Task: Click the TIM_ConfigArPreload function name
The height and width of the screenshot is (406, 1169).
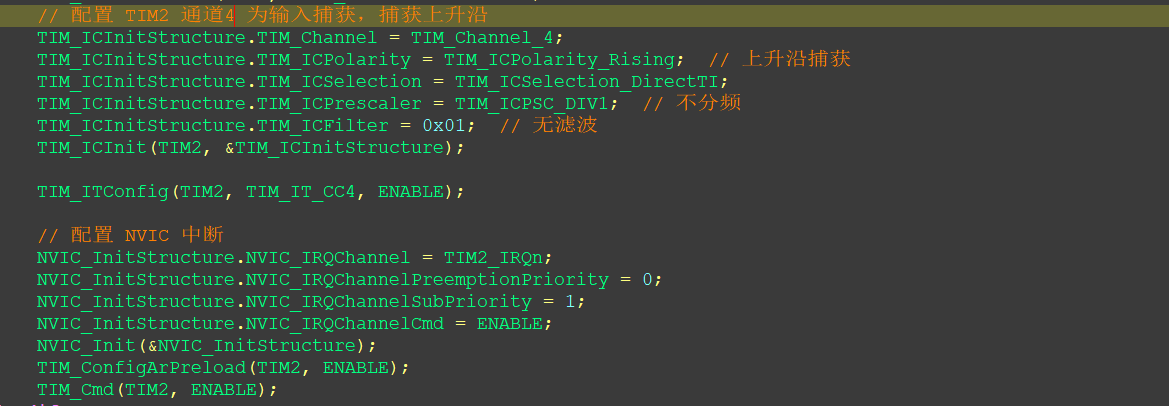Action: [x=142, y=367]
